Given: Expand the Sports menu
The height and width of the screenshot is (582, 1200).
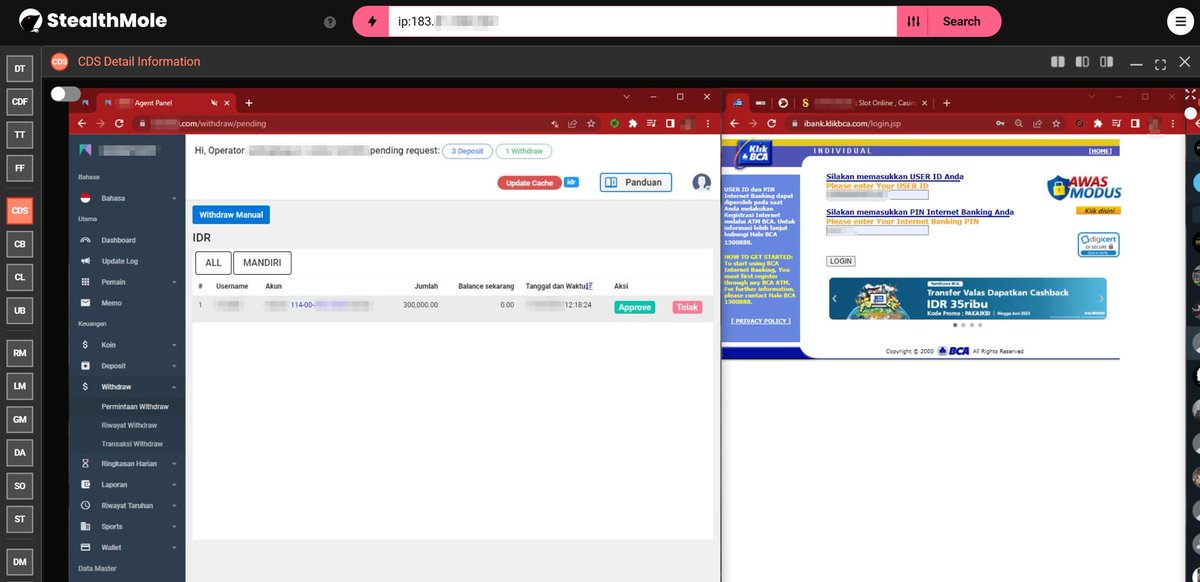Looking at the screenshot, I should click(x=127, y=527).
